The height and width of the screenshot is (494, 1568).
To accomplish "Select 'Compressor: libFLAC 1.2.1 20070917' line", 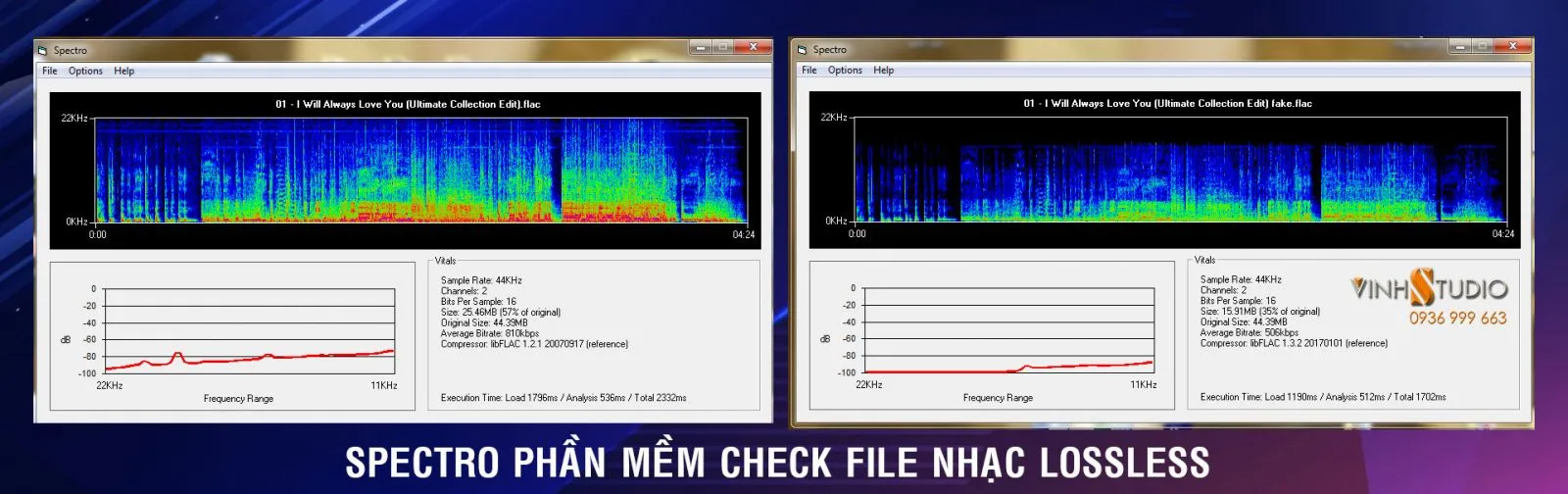I will click(x=534, y=344).
